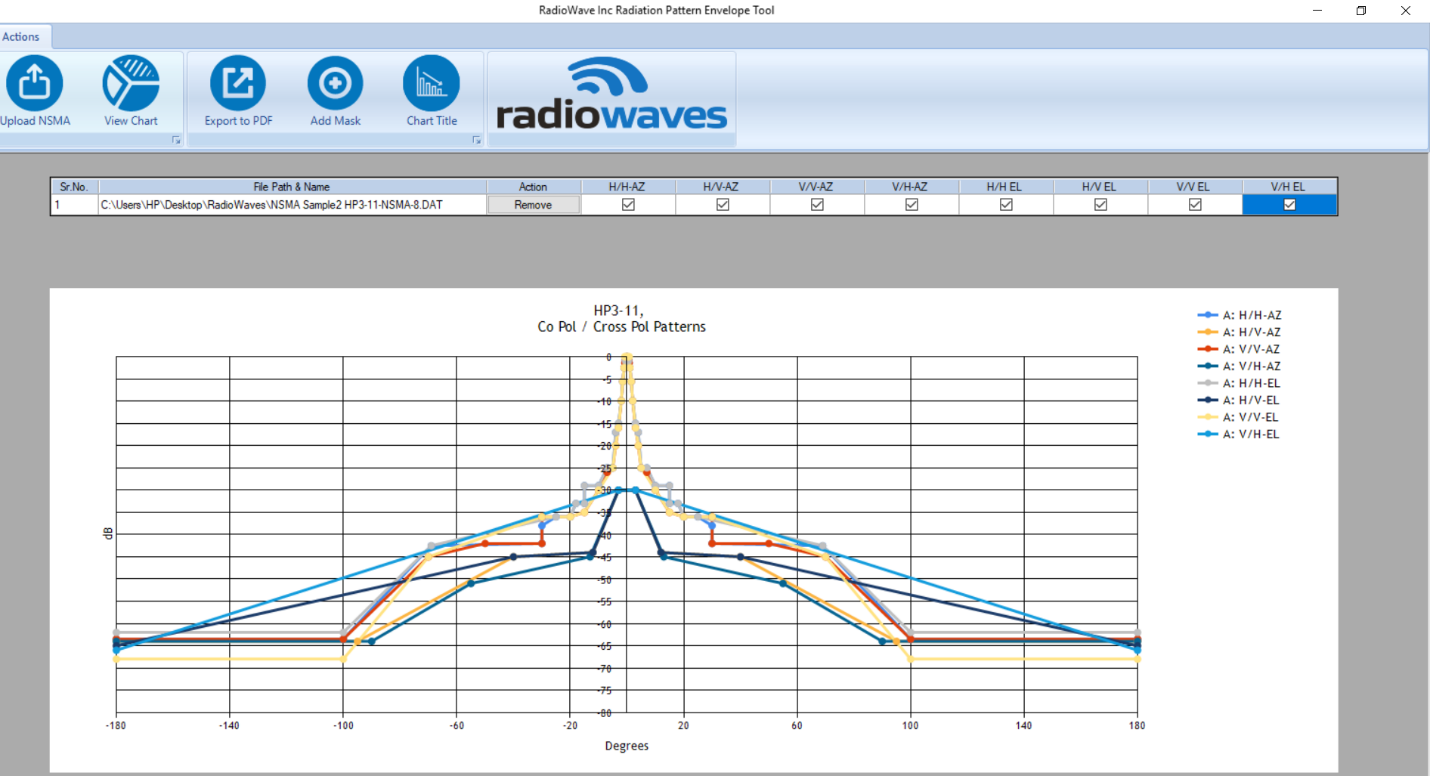Screen dimensions: 1430x776
Task: Open the View Chart tool
Action: 131,83
